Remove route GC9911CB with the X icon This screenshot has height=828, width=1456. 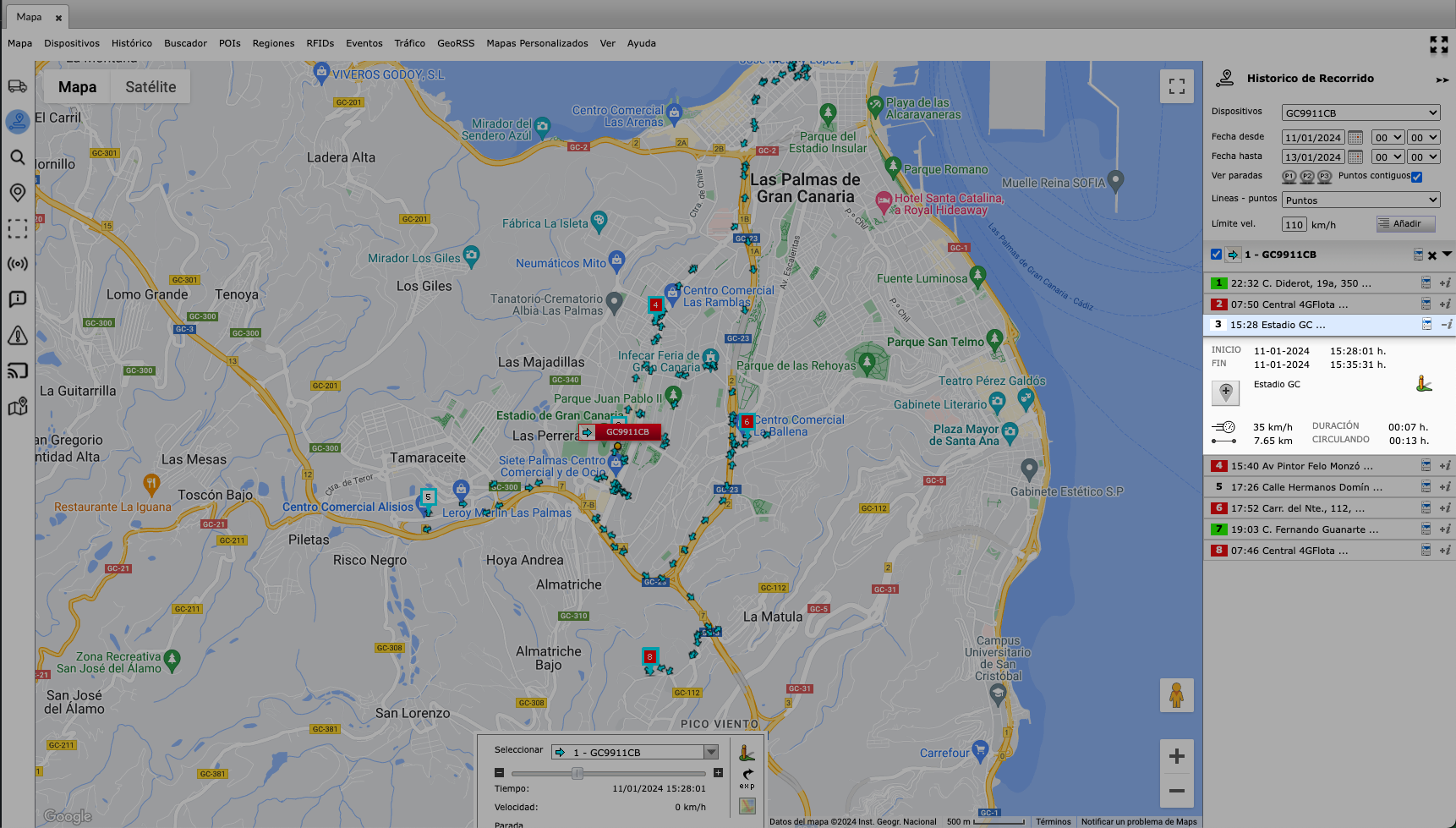pyautogui.click(x=1432, y=255)
